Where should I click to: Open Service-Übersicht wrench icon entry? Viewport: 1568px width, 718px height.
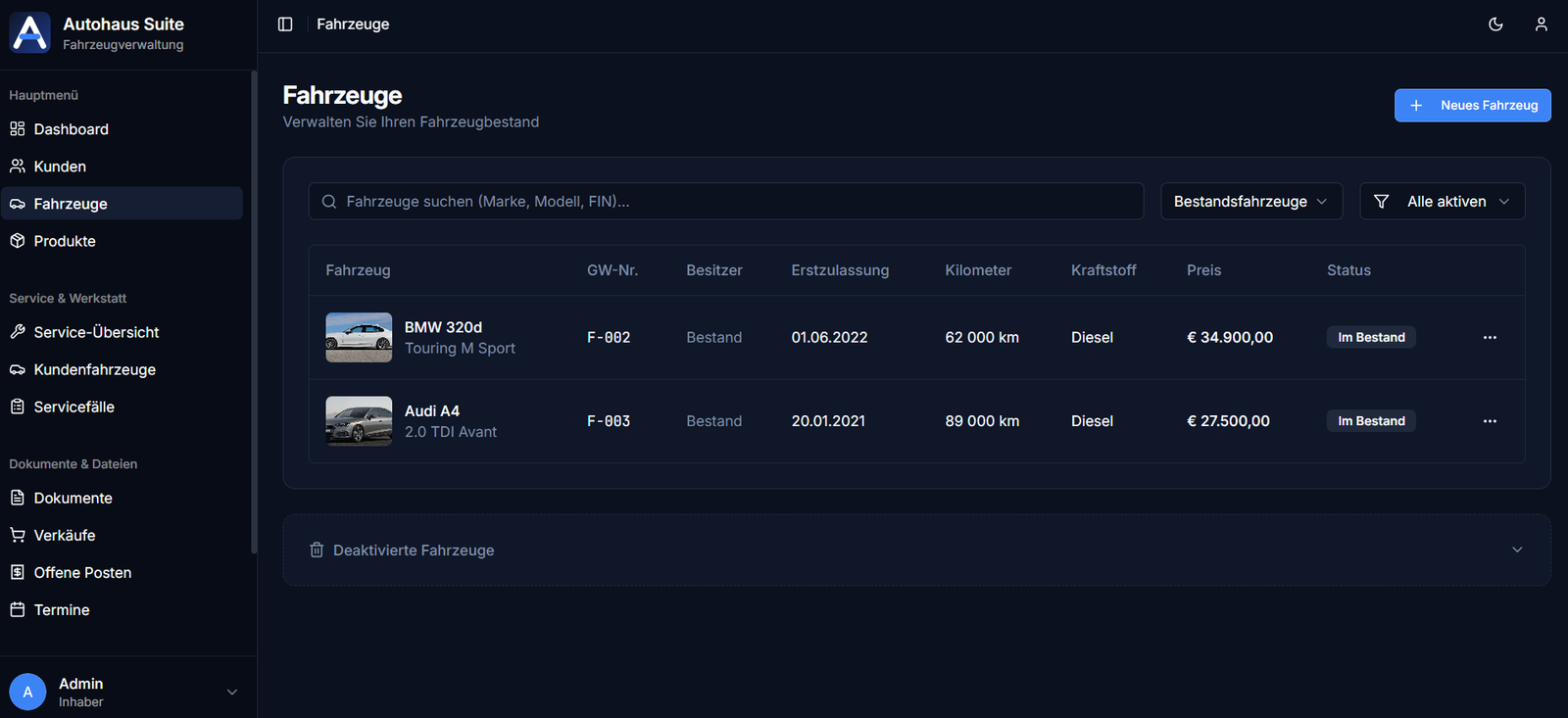coord(96,332)
